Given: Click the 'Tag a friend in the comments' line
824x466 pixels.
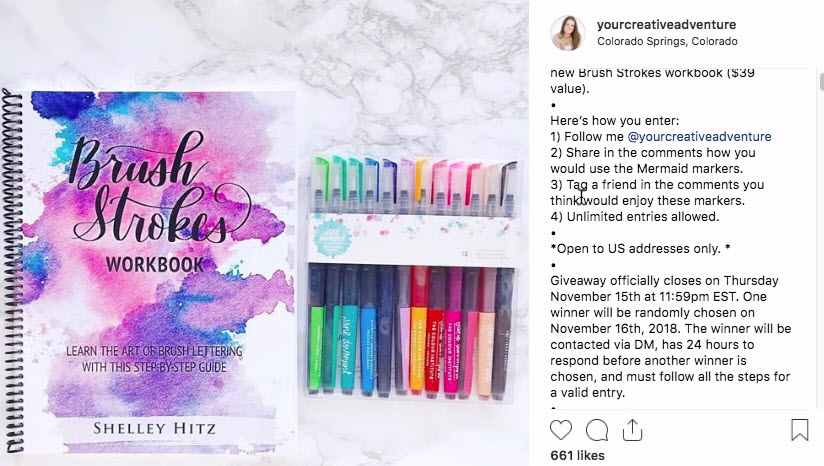Looking at the screenshot, I should tap(657, 184).
